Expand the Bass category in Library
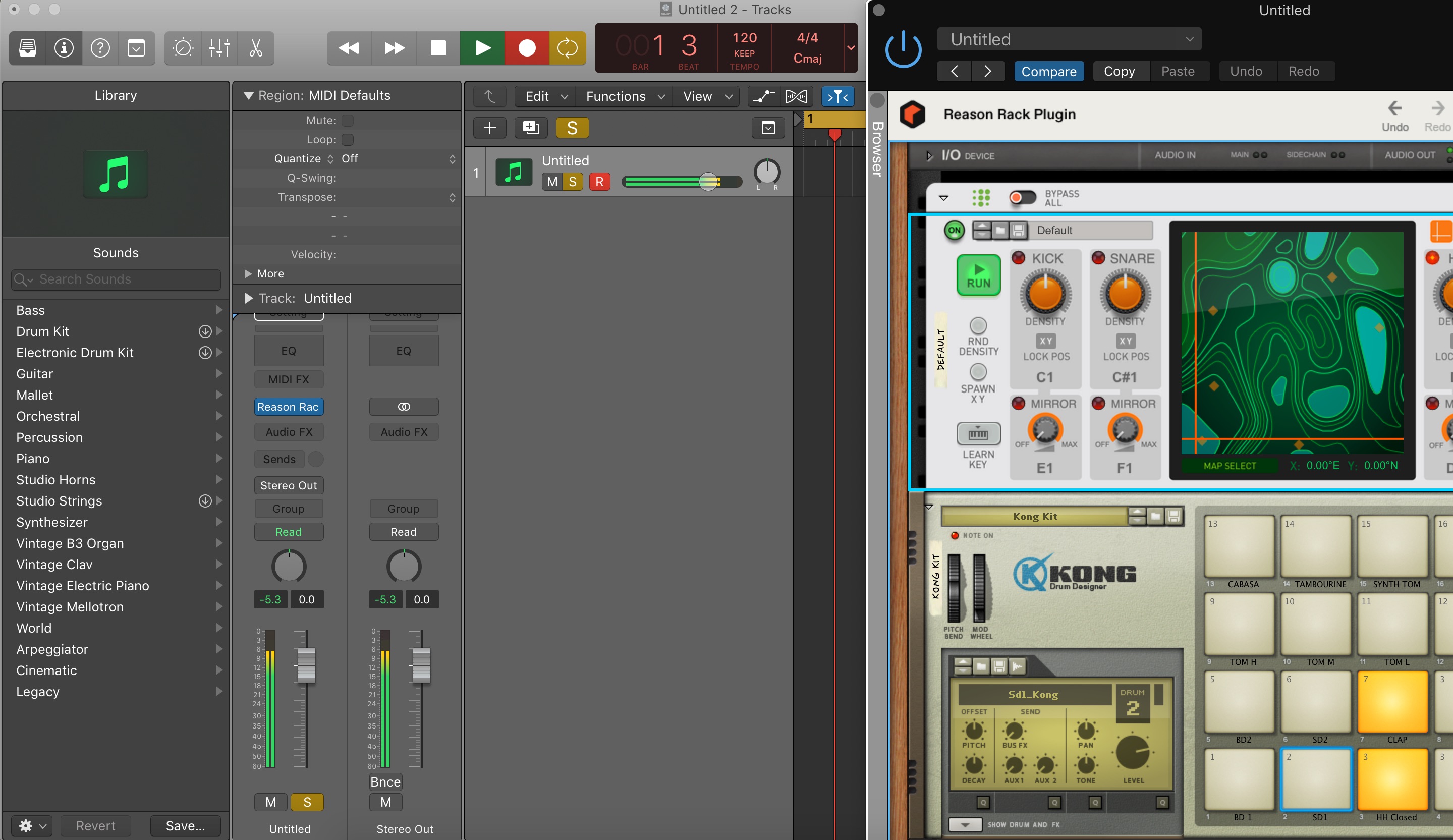The image size is (1453, 840). [218, 310]
